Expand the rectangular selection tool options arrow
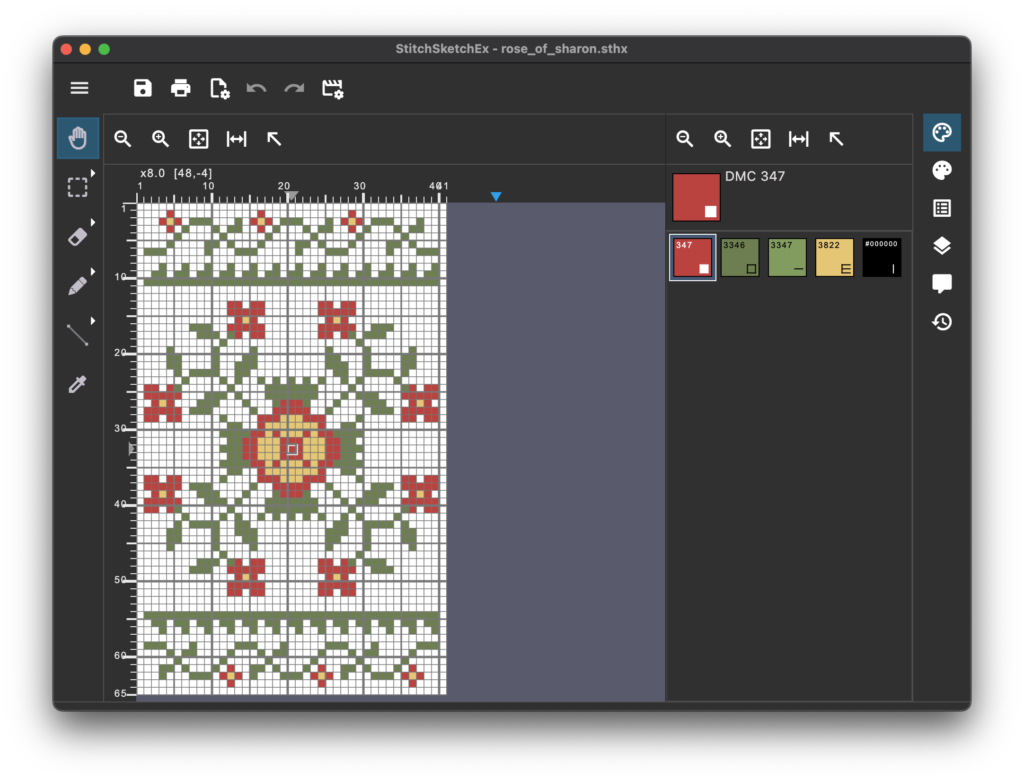The width and height of the screenshot is (1024, 781). coord(93,173)
